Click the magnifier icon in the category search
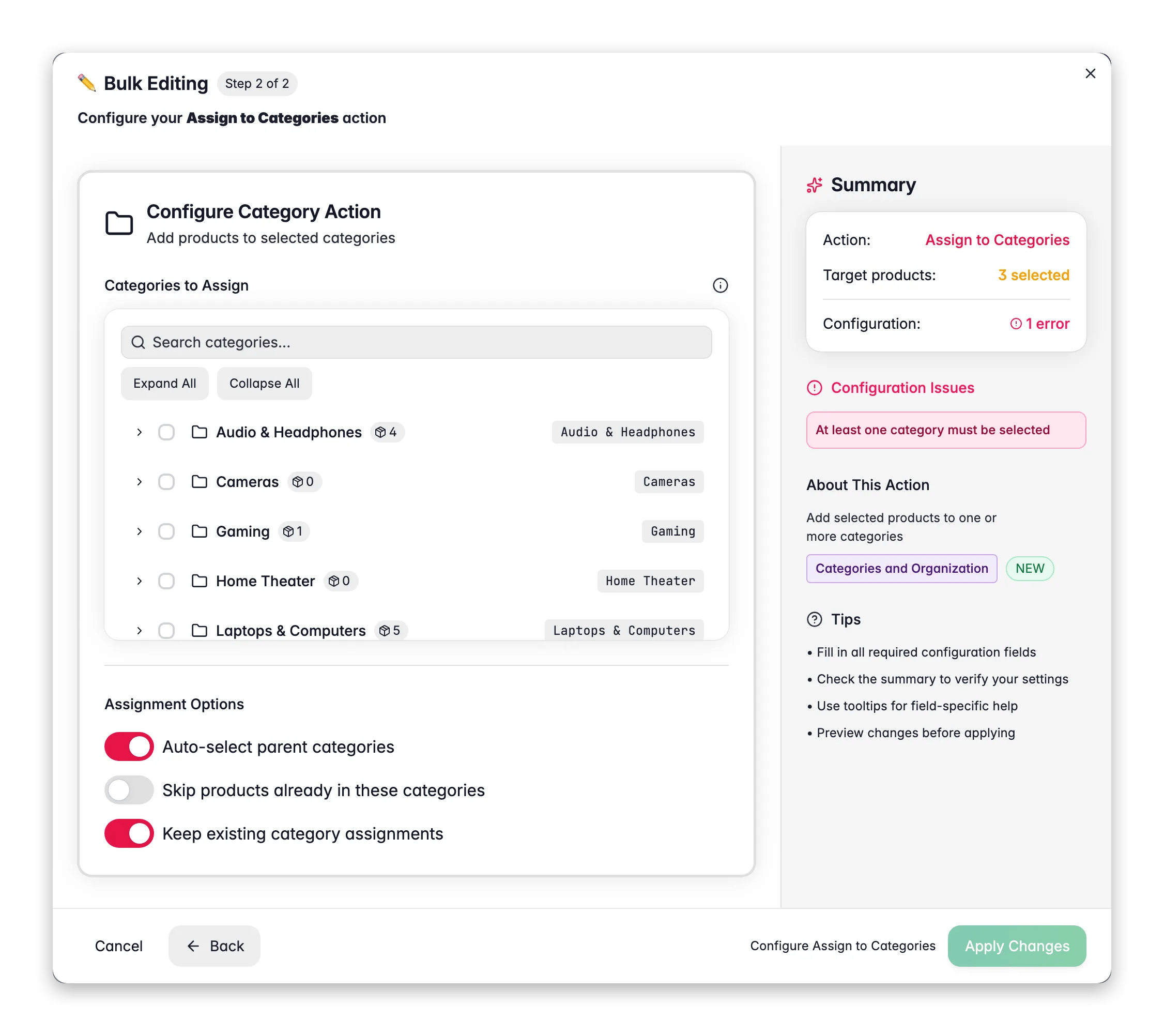The image size is (1164, 1036). tap(138, 342)
